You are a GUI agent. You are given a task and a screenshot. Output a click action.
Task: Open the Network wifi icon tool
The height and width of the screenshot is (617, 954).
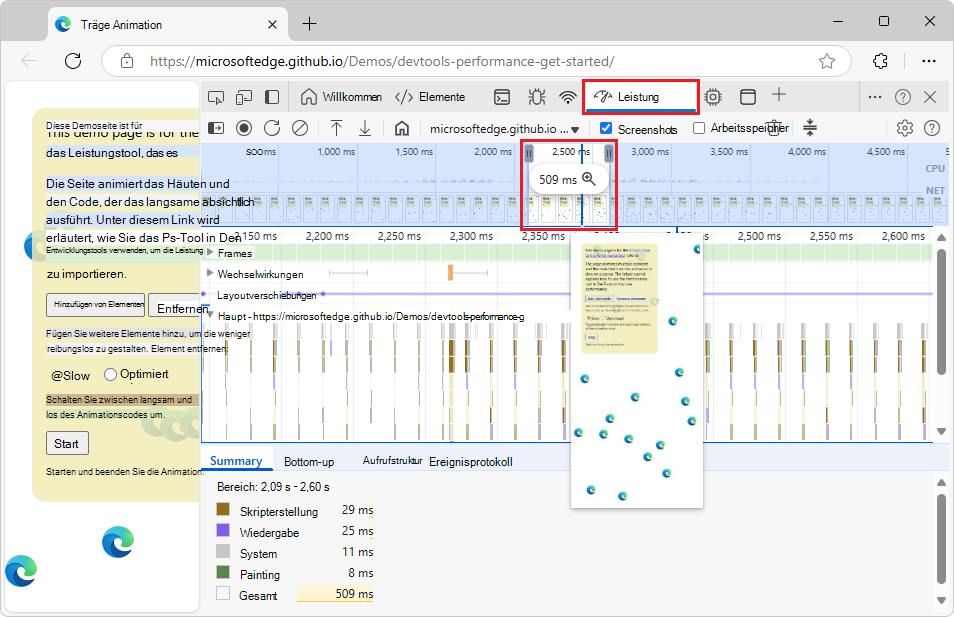pos(568,97)
